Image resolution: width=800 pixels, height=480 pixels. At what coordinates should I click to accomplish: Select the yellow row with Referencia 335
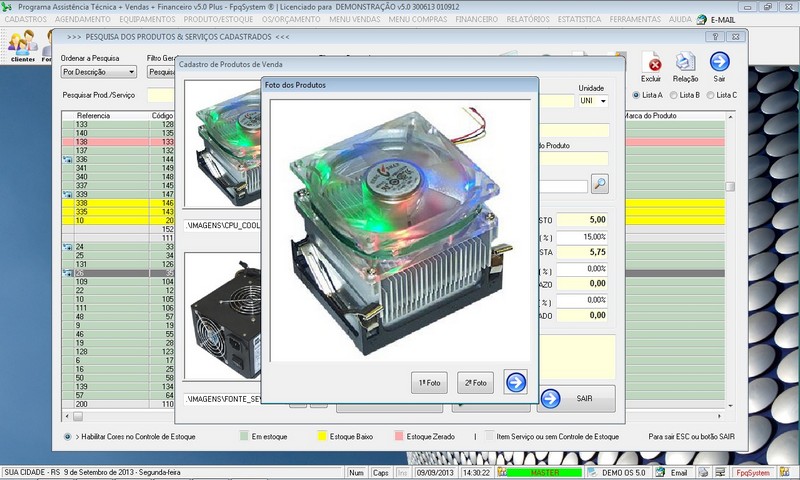pos(118,212)
